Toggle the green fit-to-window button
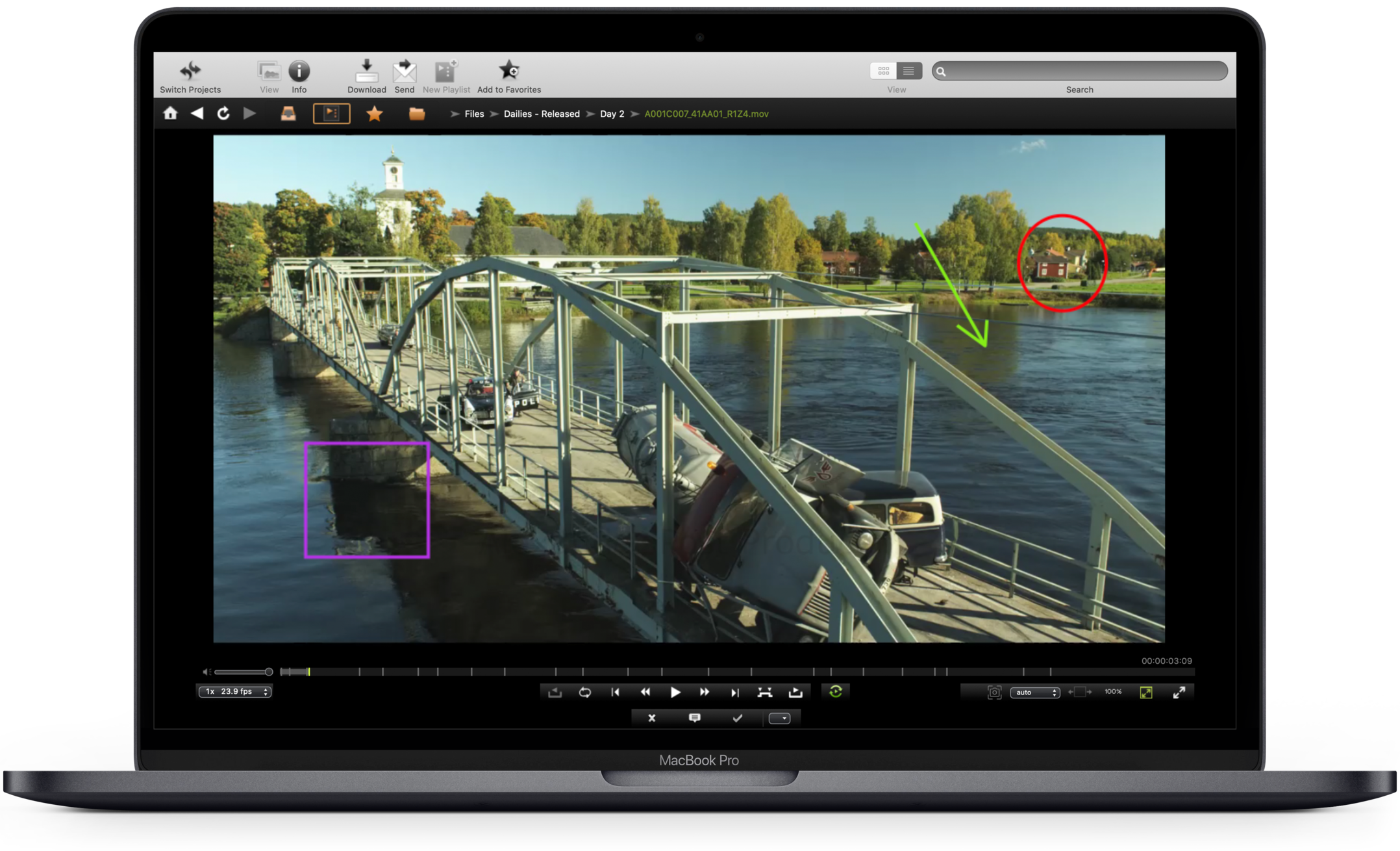Image resolution: width=1400 pixels, height=851 pixels. point(1146,692)
